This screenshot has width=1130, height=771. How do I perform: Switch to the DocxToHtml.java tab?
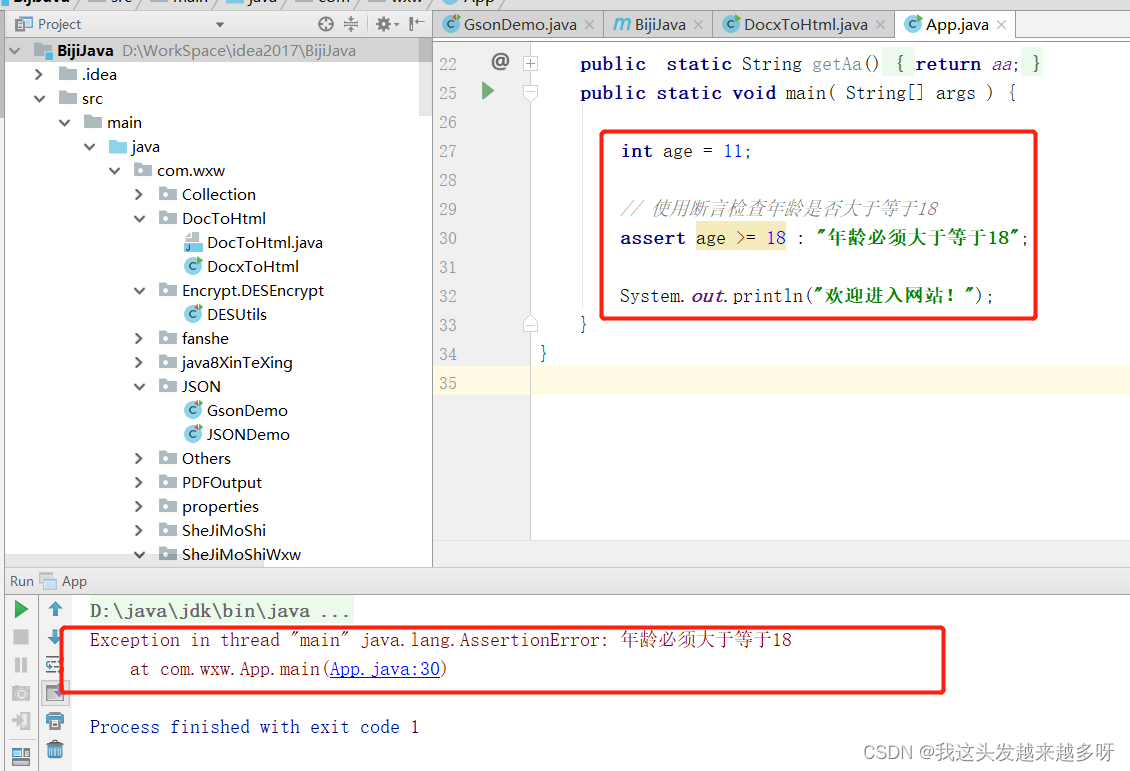click(x=805, y=24)
